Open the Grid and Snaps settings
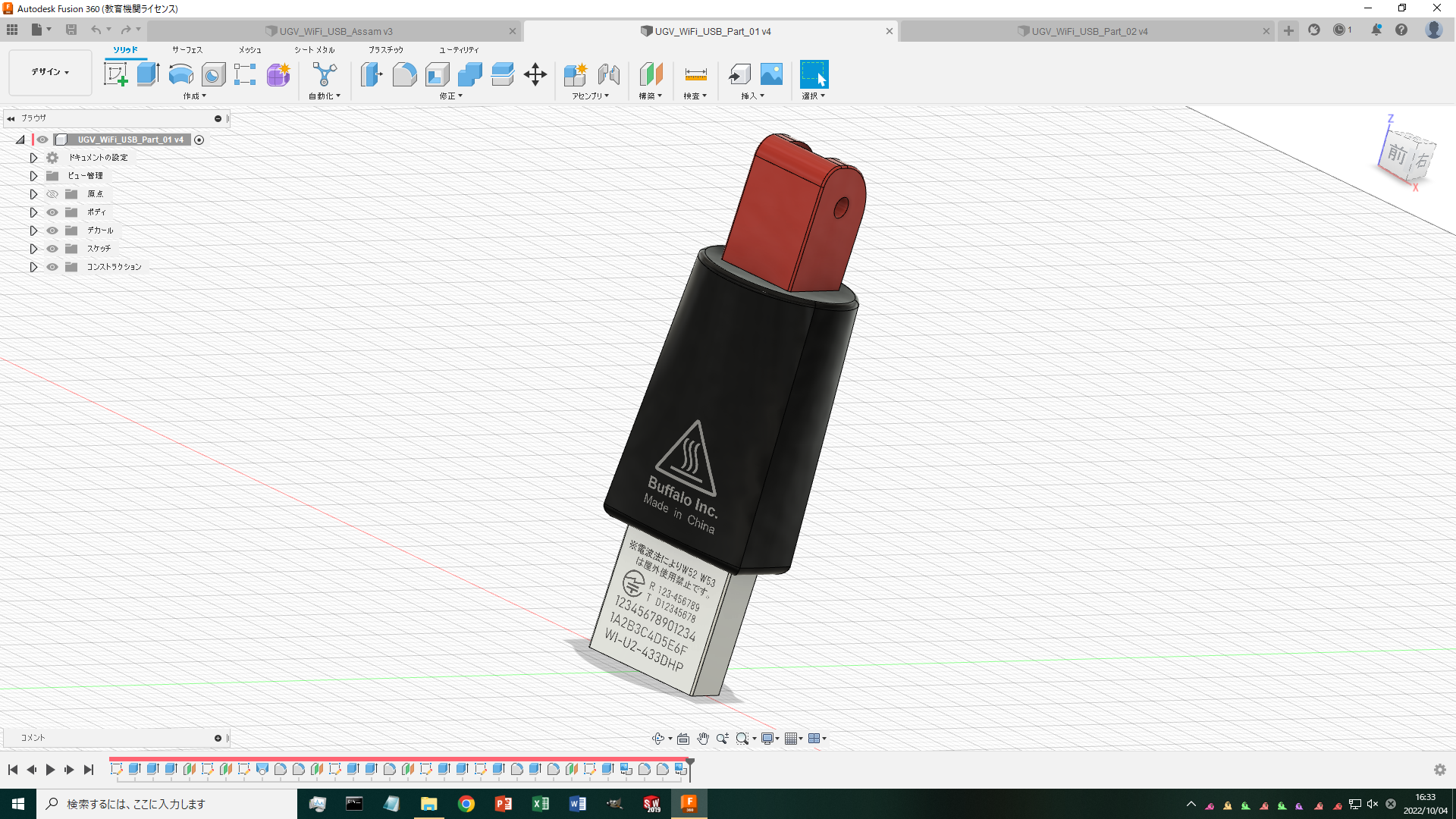1456x819 pixels. click(x=791, y=739)
